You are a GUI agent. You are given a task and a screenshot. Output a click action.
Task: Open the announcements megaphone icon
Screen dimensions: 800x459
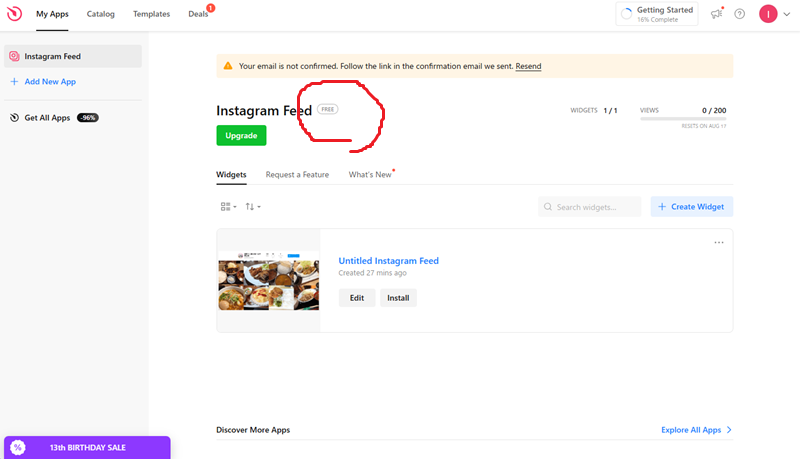click(x=717, y=14)
